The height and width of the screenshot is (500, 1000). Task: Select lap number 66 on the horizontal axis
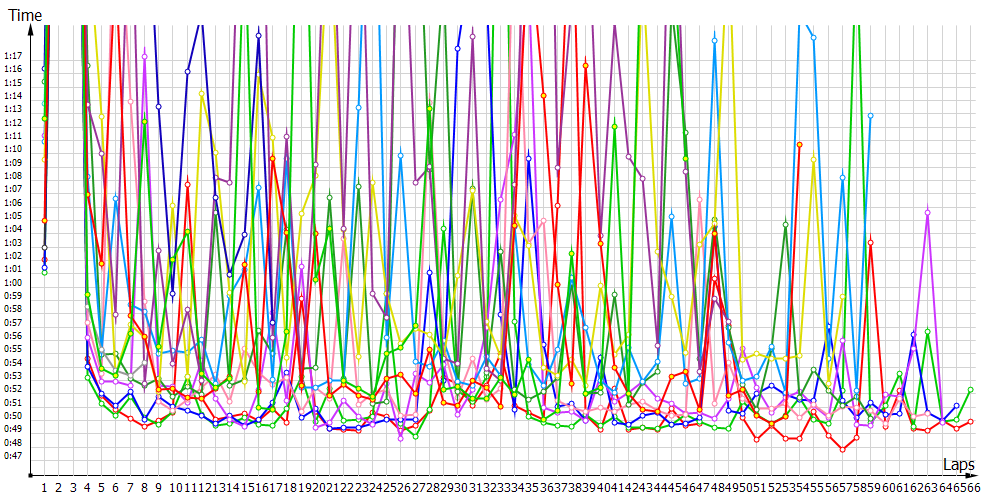click(x=971, y=488)
